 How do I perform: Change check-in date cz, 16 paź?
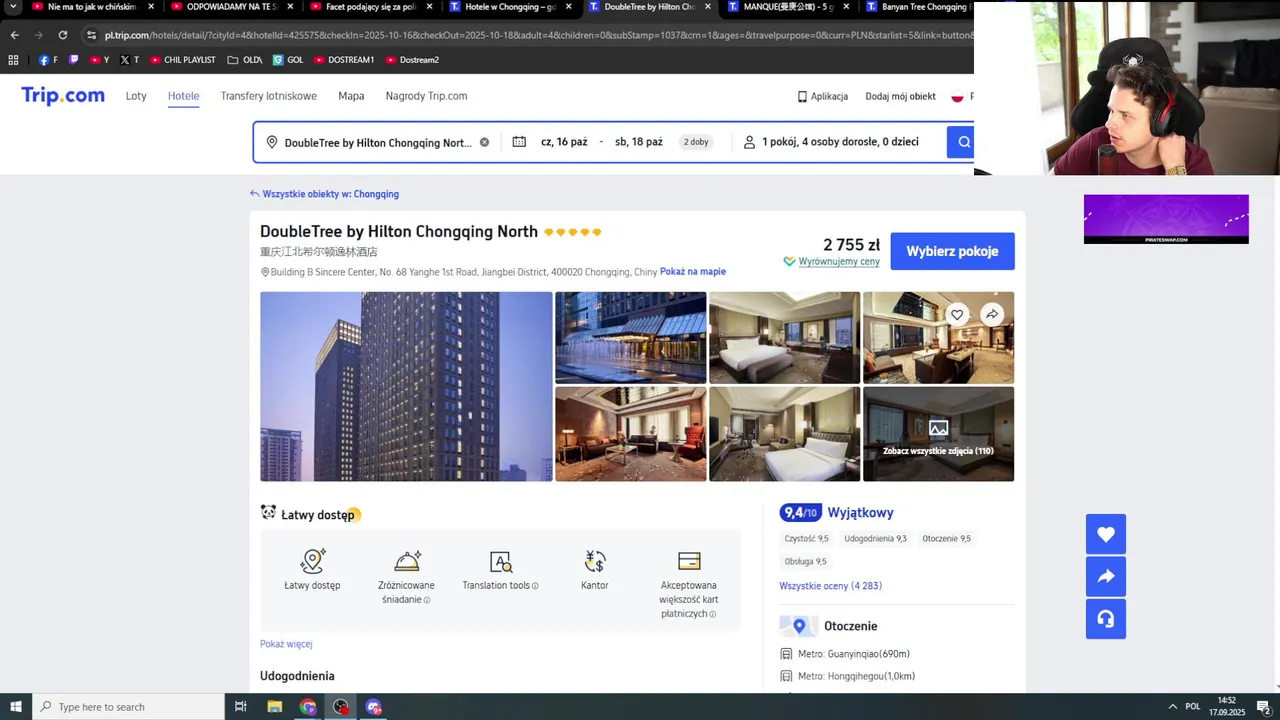[564, 142]
